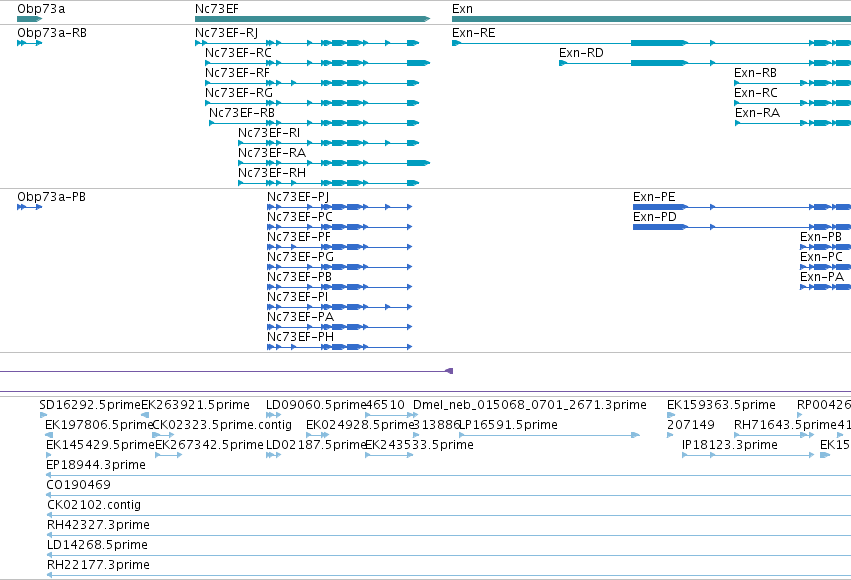851x580 pixels.
Task: Select the Obp73a gene bar
Action: click(x=29, y=19)
